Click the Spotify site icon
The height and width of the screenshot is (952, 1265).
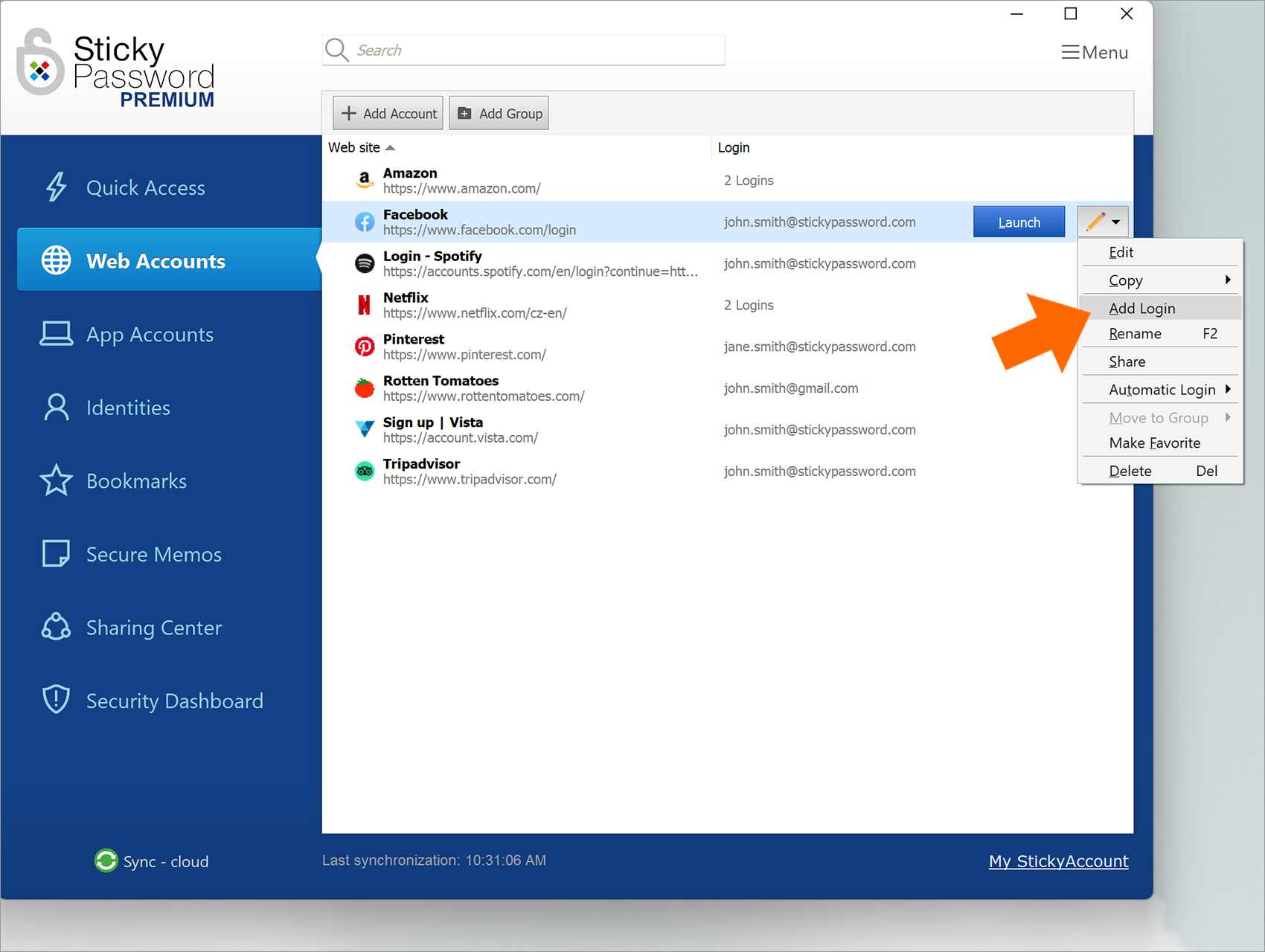365,263
